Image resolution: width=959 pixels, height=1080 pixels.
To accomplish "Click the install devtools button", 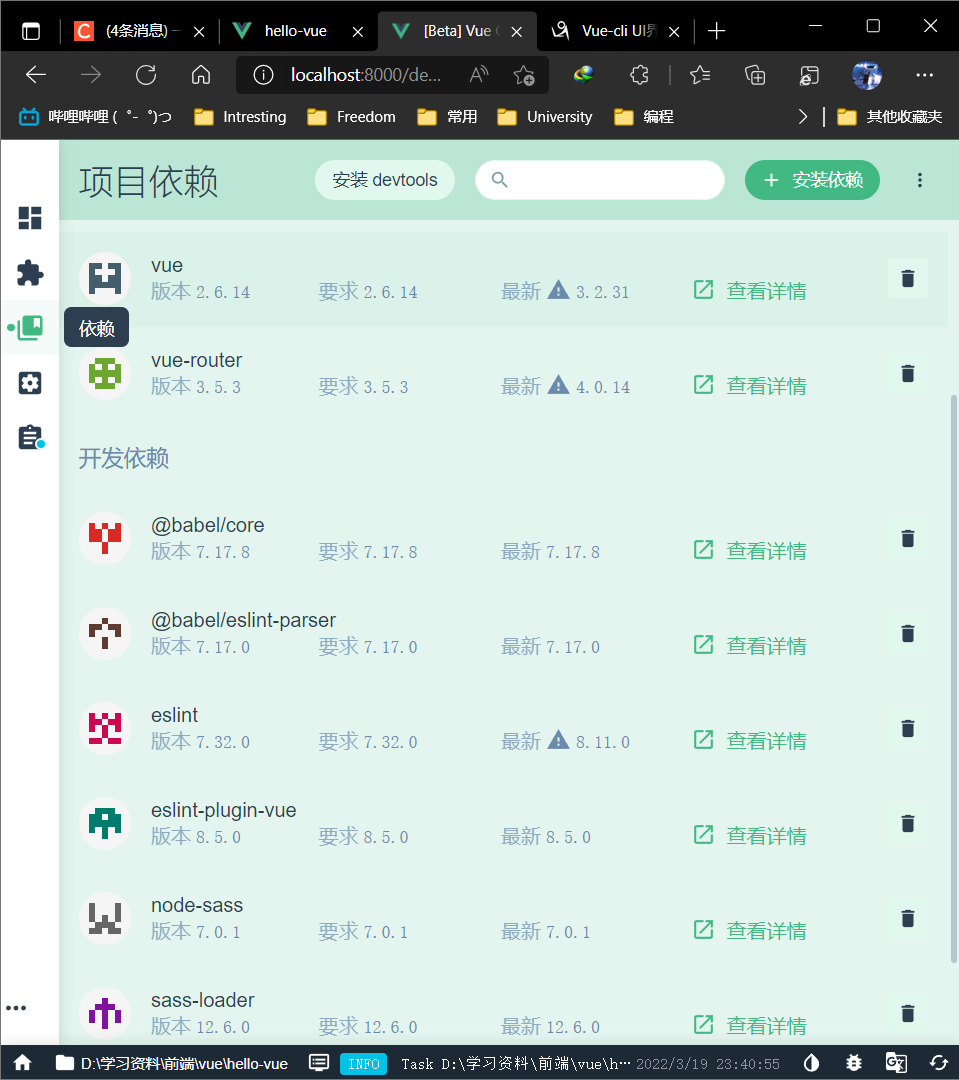I will click(384, 180).
